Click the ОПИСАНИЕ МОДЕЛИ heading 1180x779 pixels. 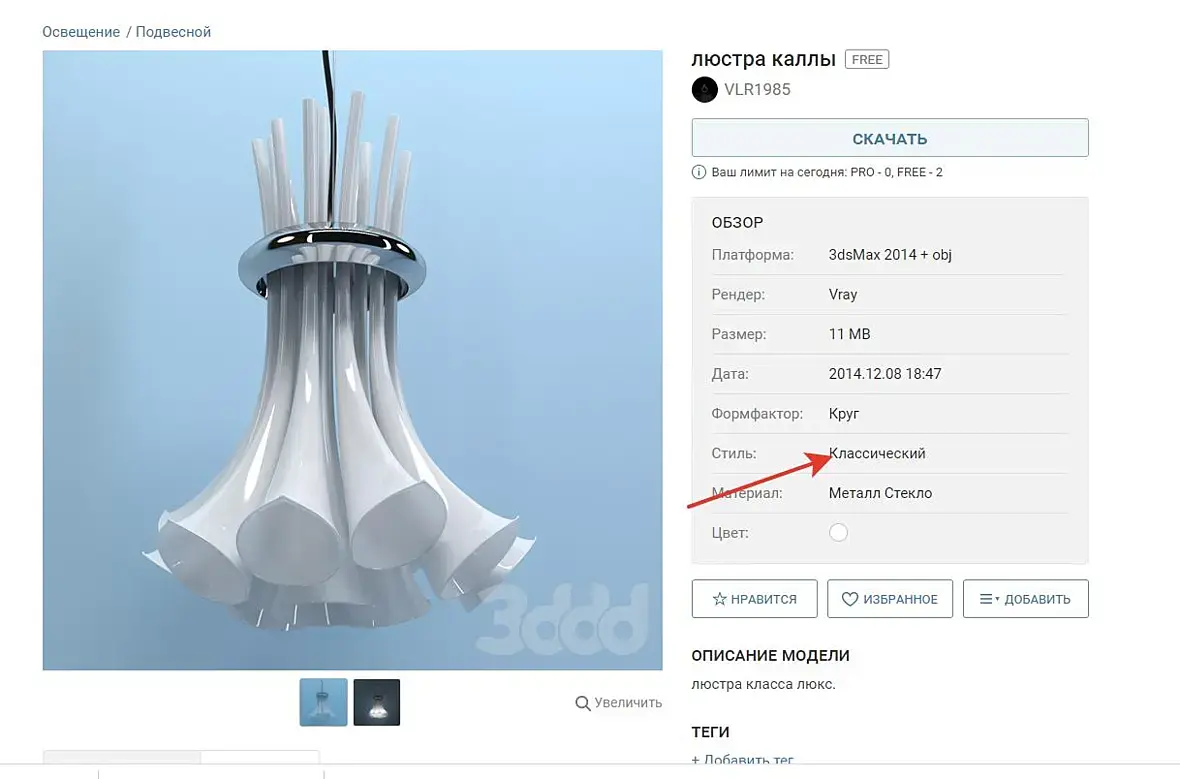(771, 656)
